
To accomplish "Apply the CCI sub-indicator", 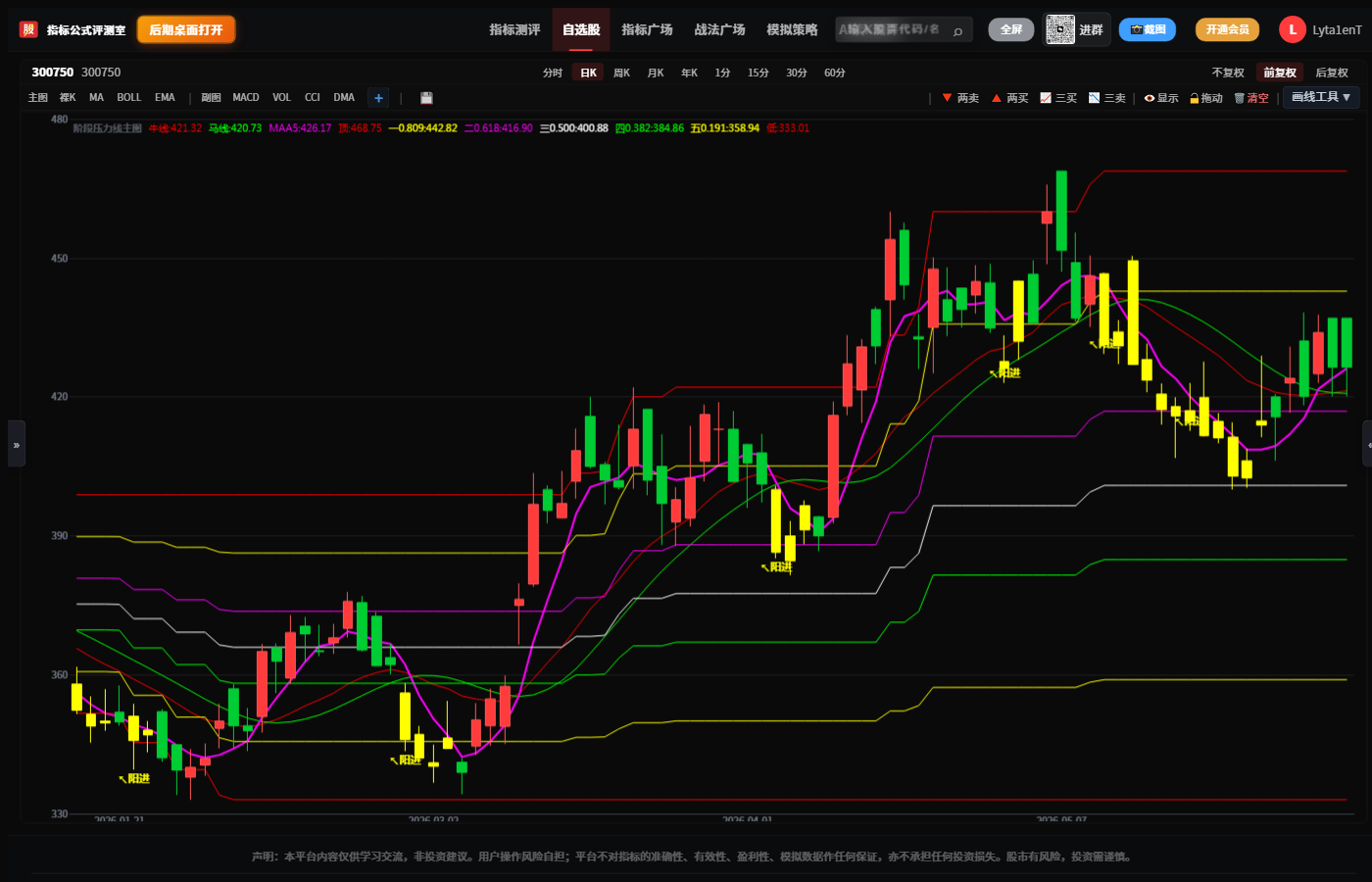I will click(x=313, y=98).
